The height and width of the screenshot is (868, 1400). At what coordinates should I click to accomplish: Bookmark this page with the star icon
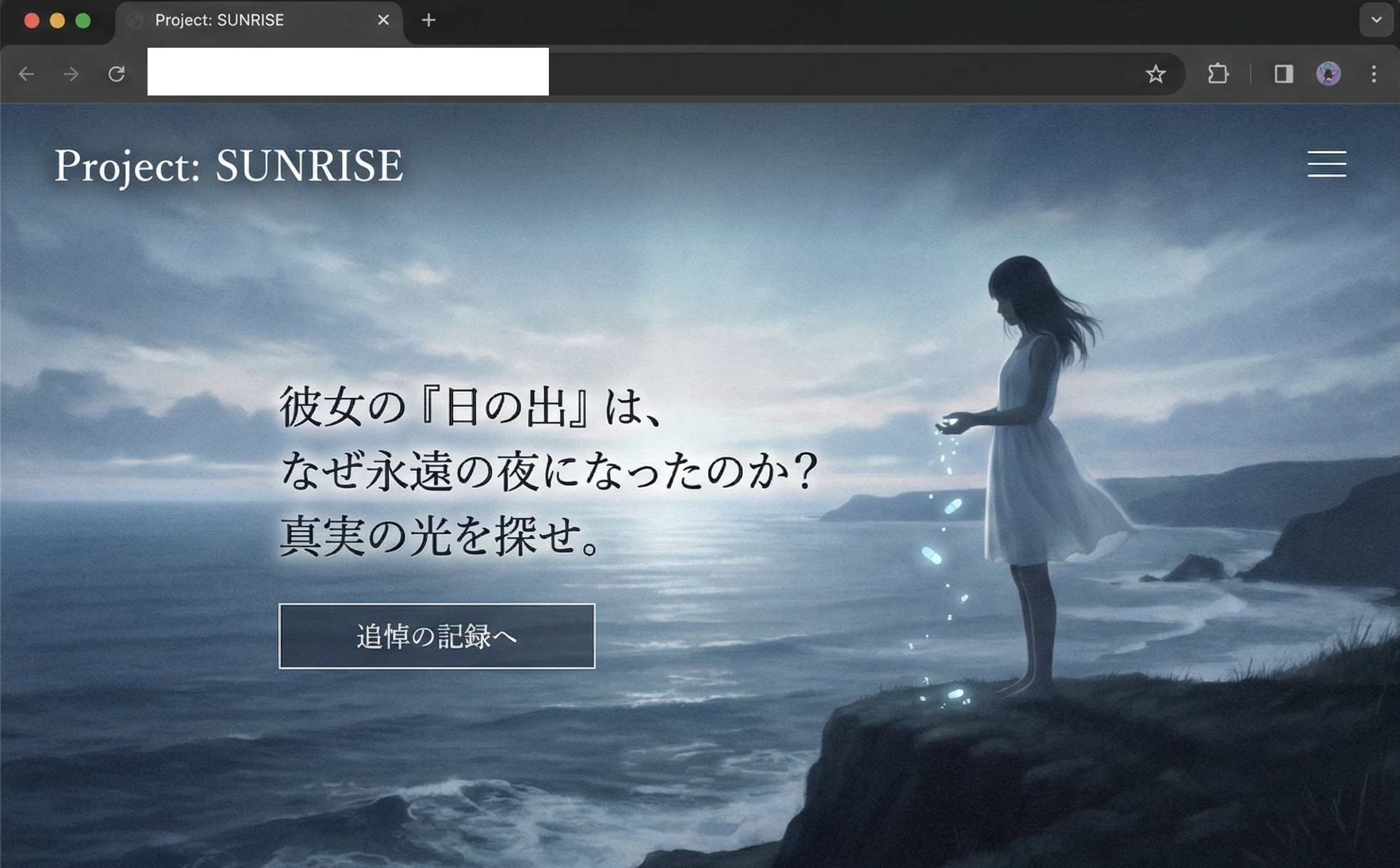click(1155, 74)
